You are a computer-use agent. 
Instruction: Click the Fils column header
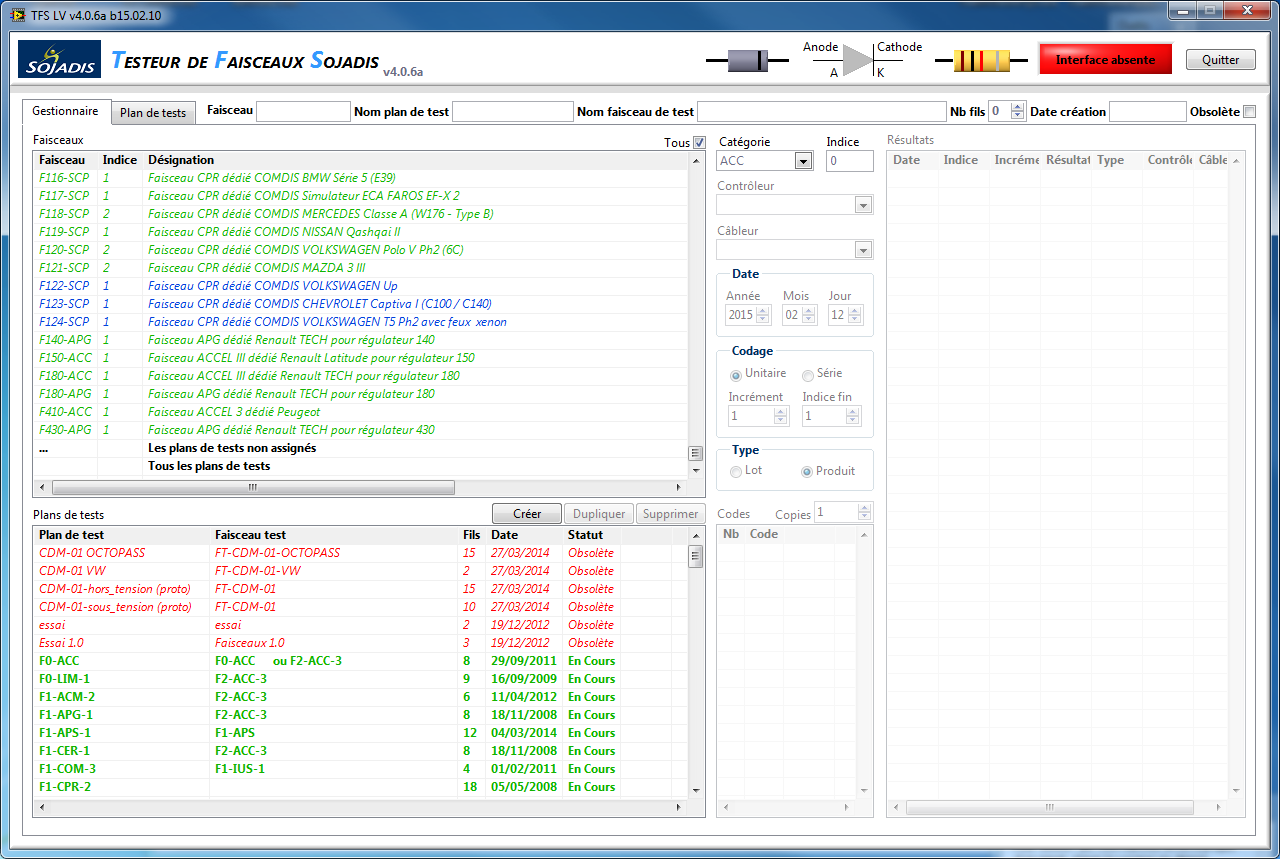click(x=471, y=535)
